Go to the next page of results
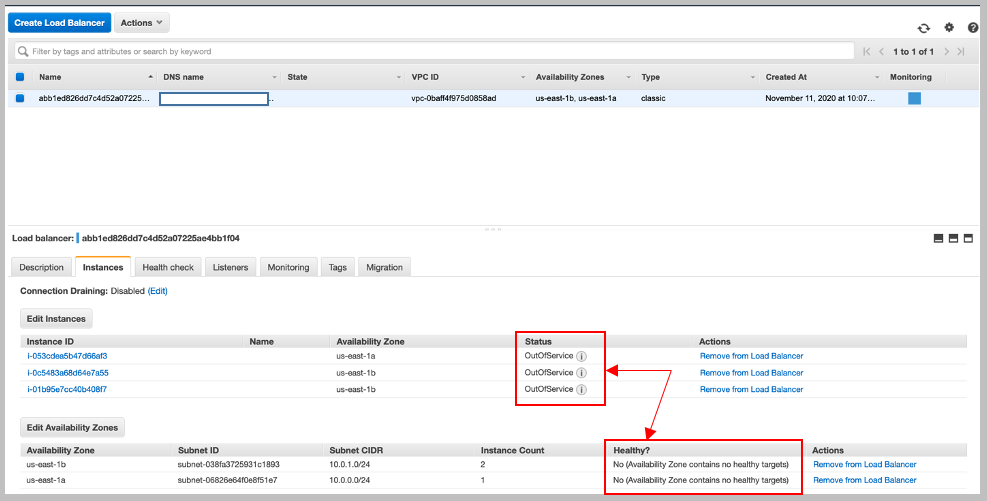The height and width of the screenshot is (501, 987). pyautogui.click(x=946, y=52)
